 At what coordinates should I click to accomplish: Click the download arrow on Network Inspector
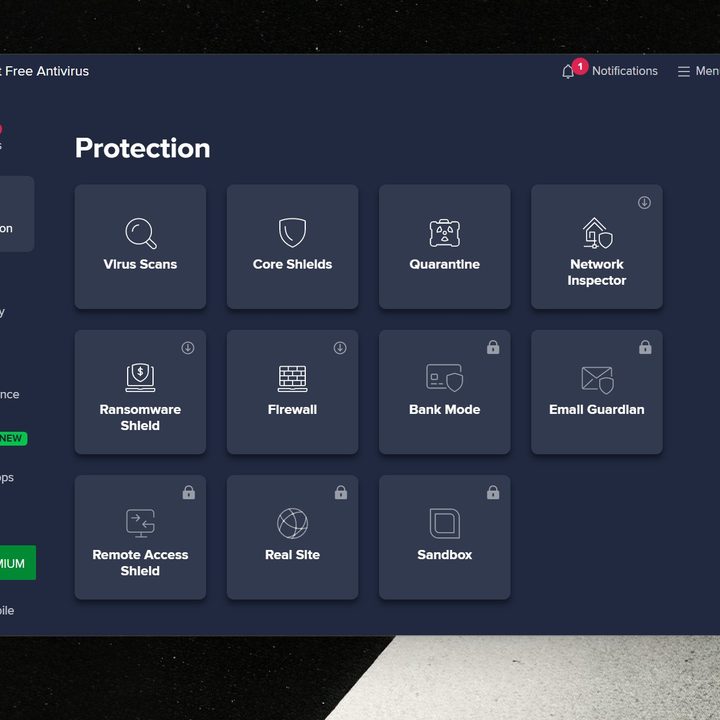[x=644, y=202]
